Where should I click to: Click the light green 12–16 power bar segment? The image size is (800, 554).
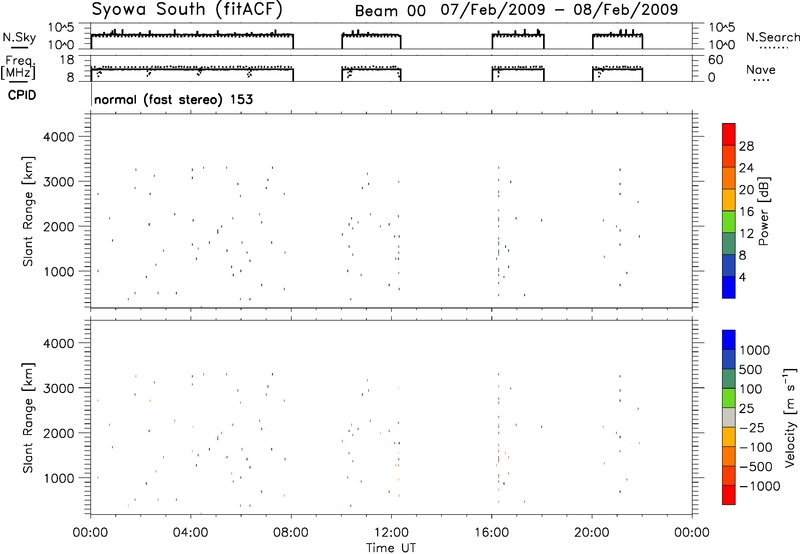729,222
